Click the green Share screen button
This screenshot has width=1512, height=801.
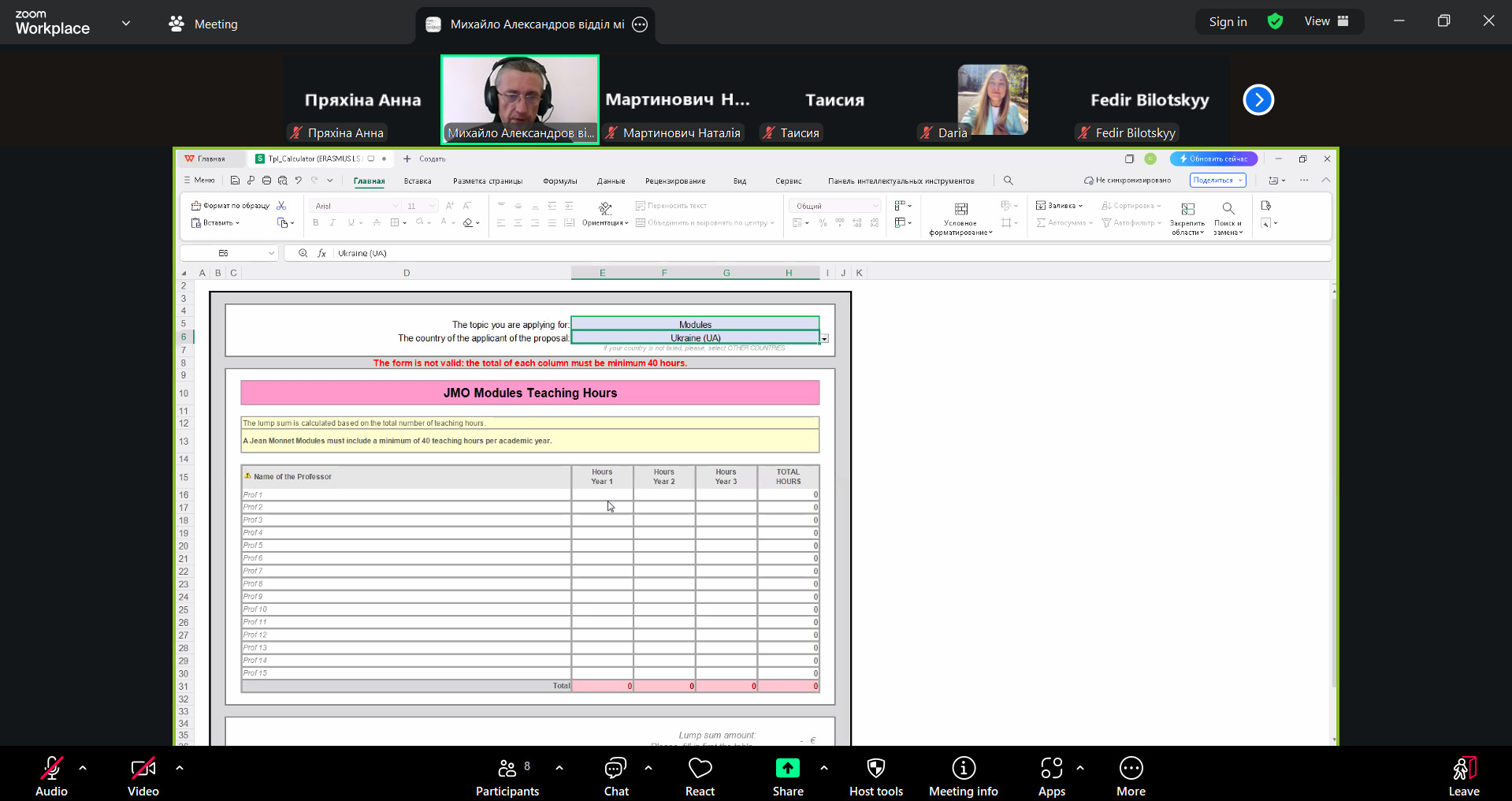point(787,776)
